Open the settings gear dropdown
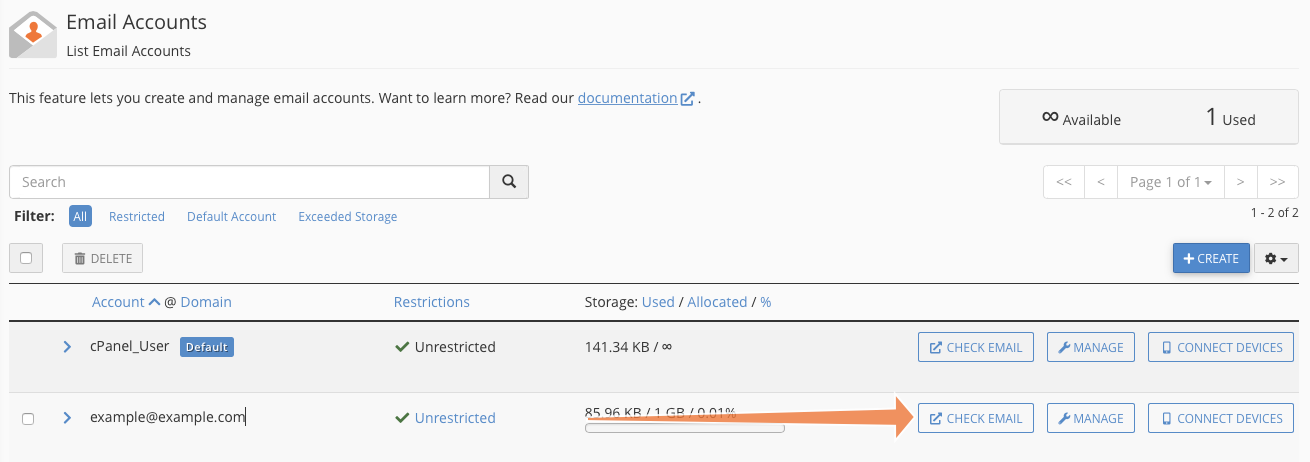Viewport: 1310px width, 462px height. click(1276, 258)
